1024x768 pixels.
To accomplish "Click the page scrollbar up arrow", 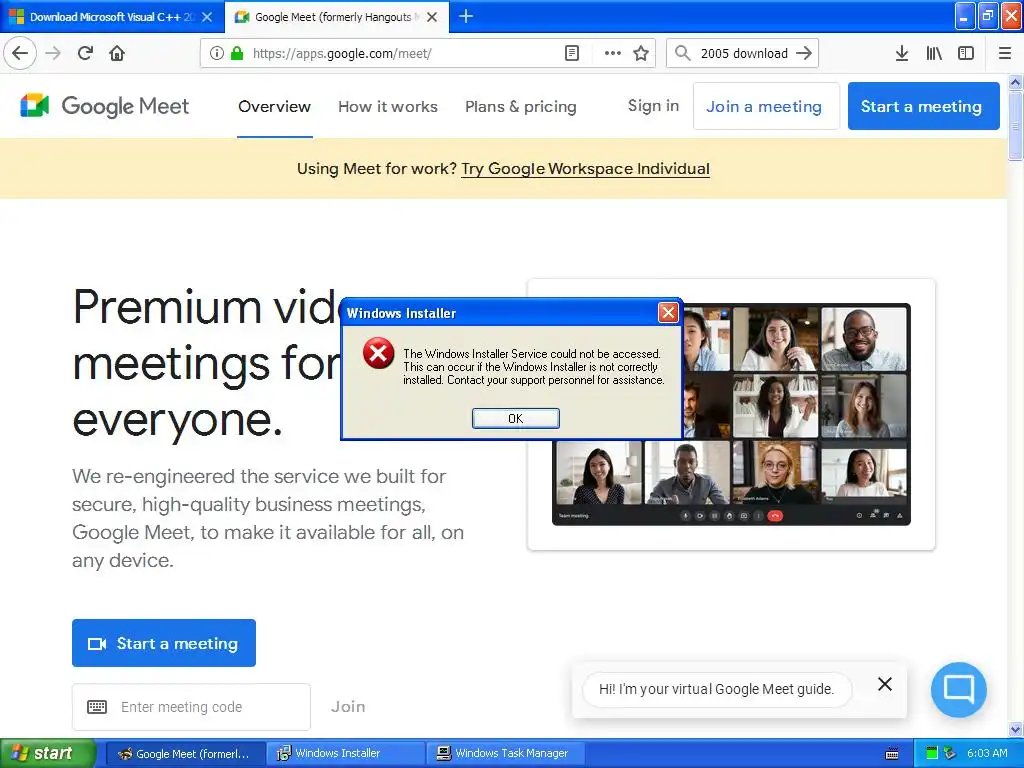I will coord(1015,82).
